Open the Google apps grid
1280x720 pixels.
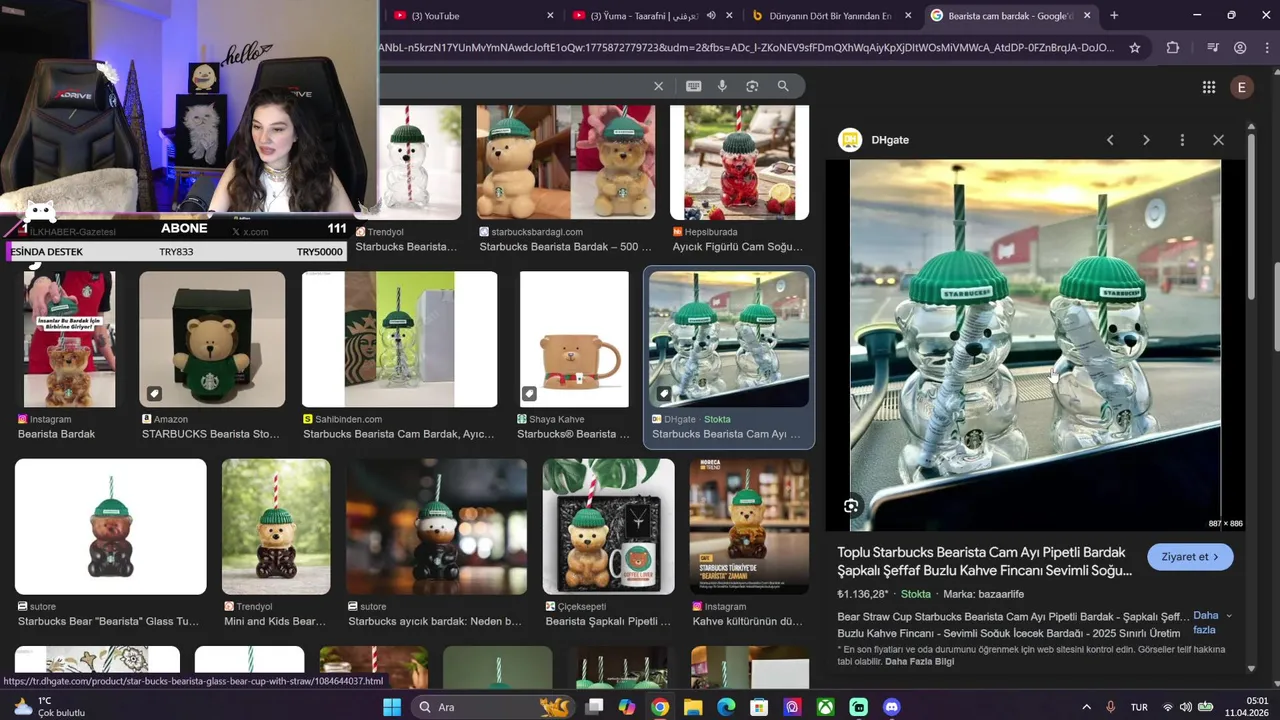click(x=1209, y=87)
